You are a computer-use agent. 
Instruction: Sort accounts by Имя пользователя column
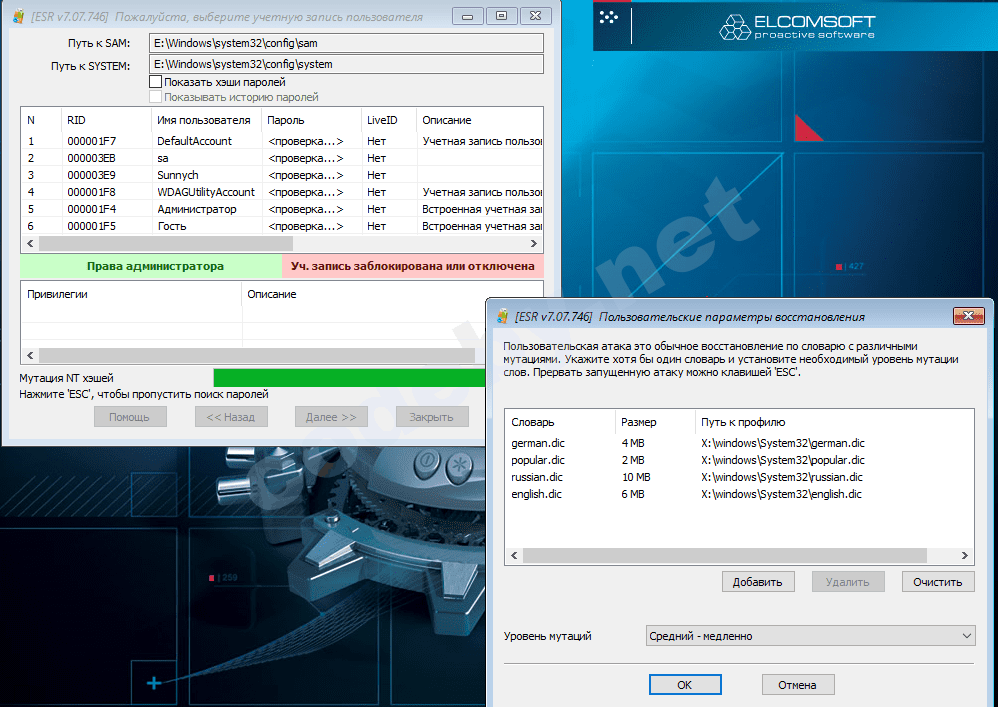tap(204, 120)
